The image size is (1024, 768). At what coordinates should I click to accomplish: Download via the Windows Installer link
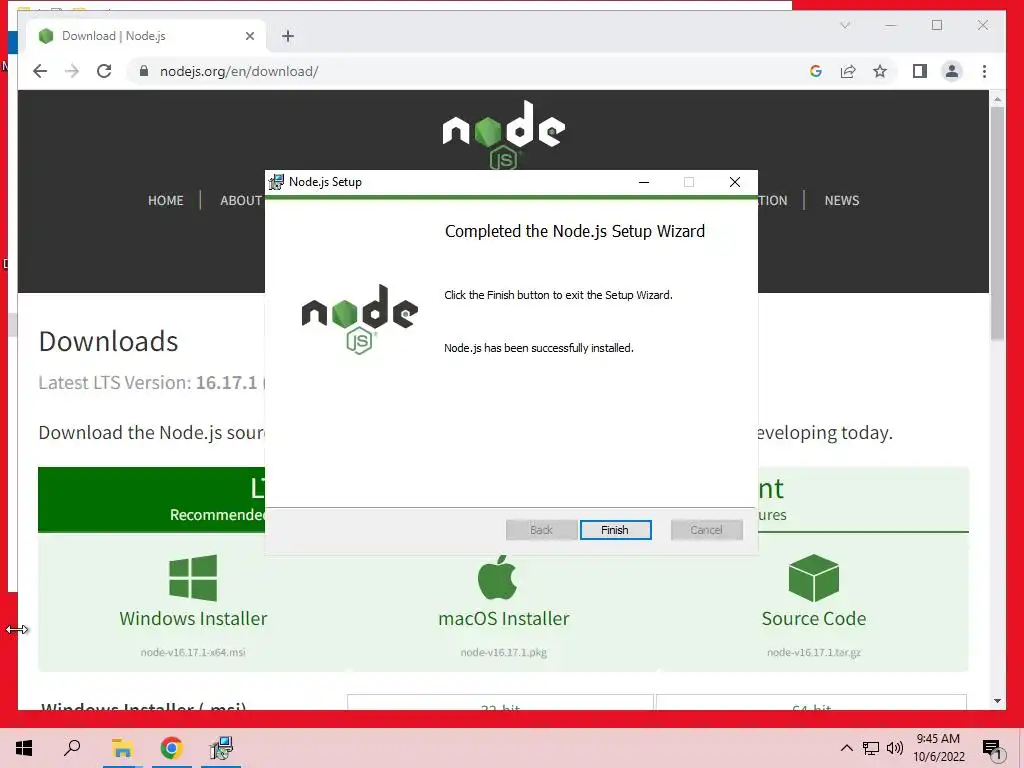[x=193, y=618]
